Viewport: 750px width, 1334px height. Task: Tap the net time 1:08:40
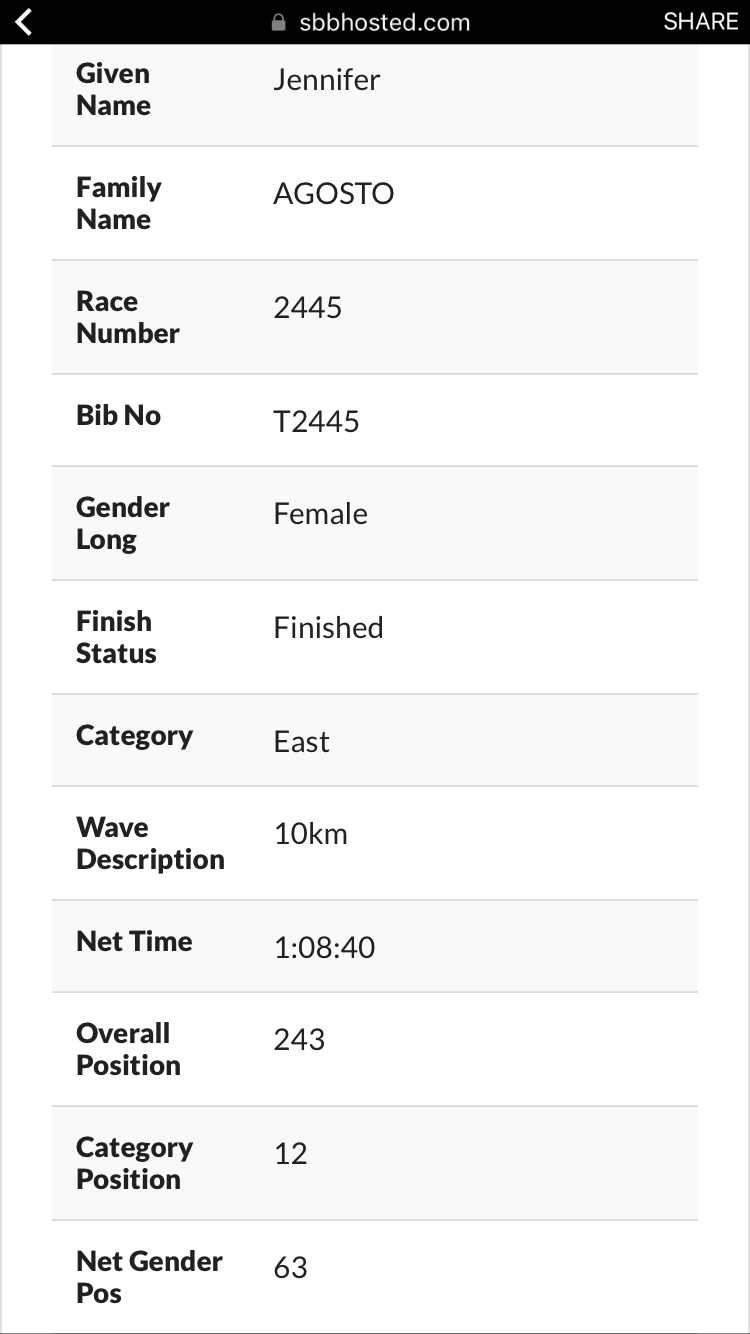pos(325,948)
